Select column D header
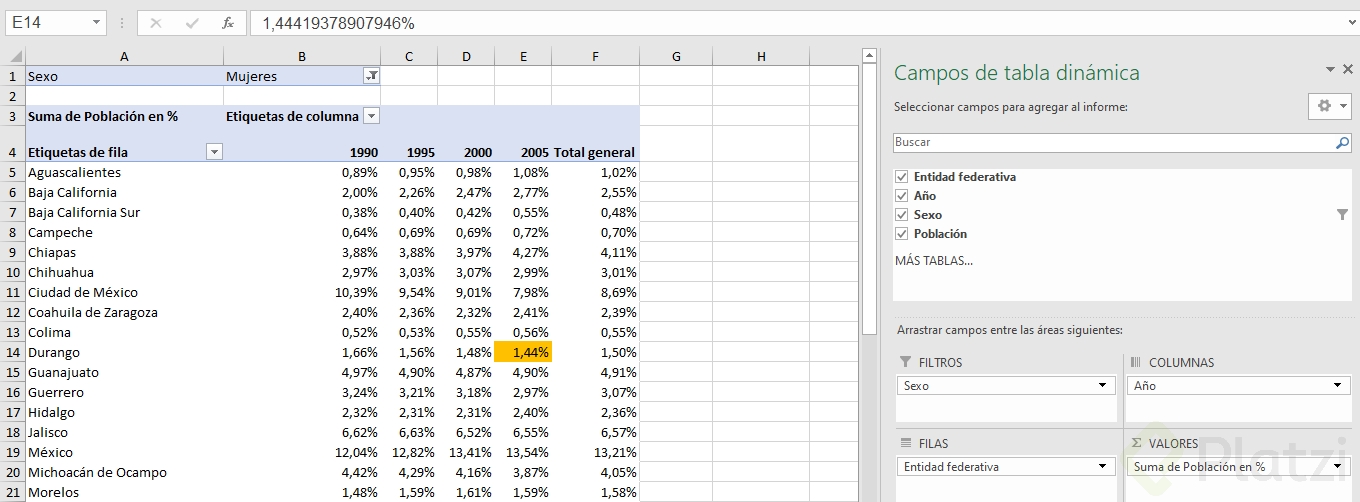Screen dimensions: 1360x502 pos(466,57)
